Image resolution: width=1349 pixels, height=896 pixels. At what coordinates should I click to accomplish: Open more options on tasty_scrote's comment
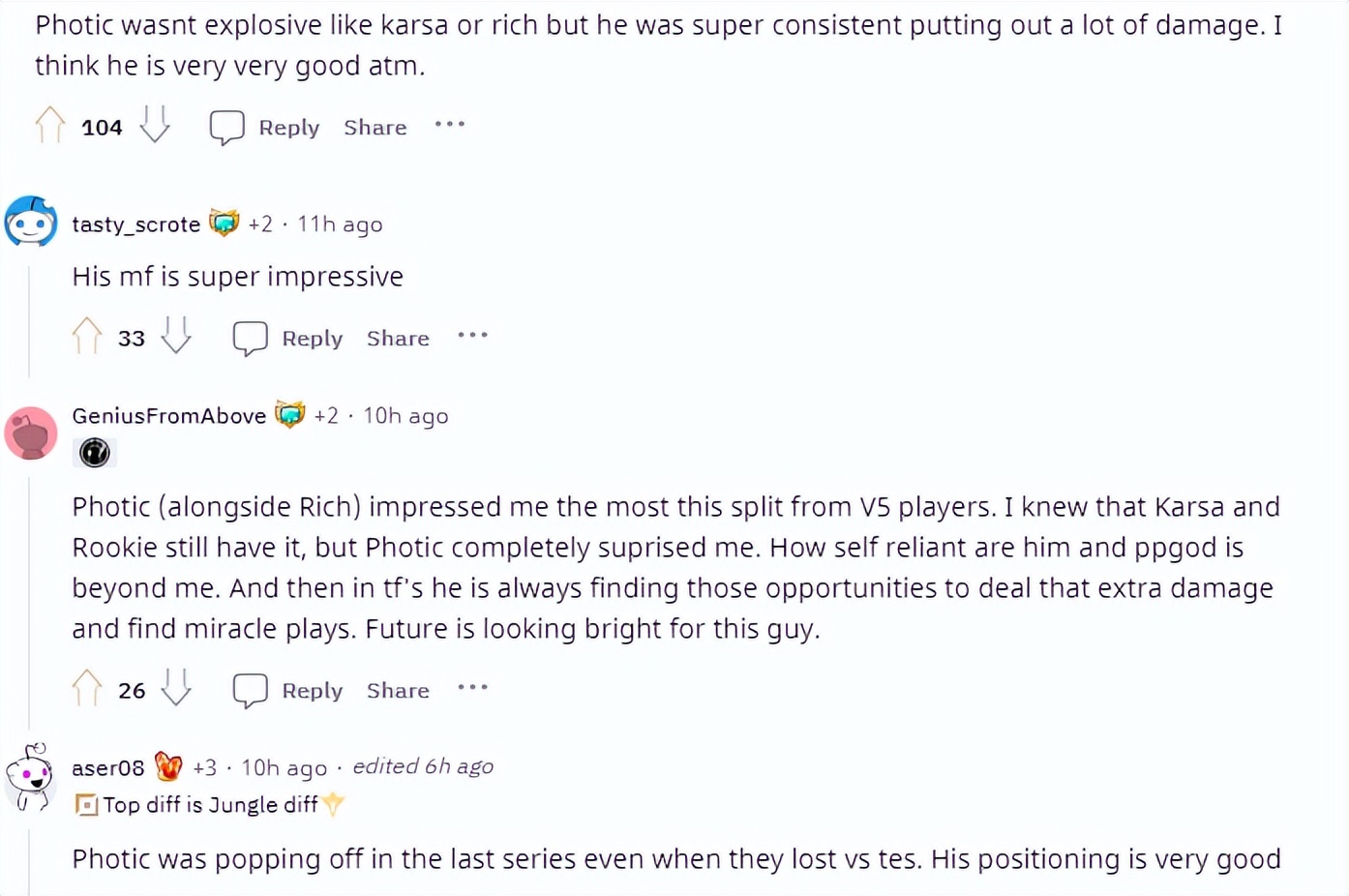point(472,336)
